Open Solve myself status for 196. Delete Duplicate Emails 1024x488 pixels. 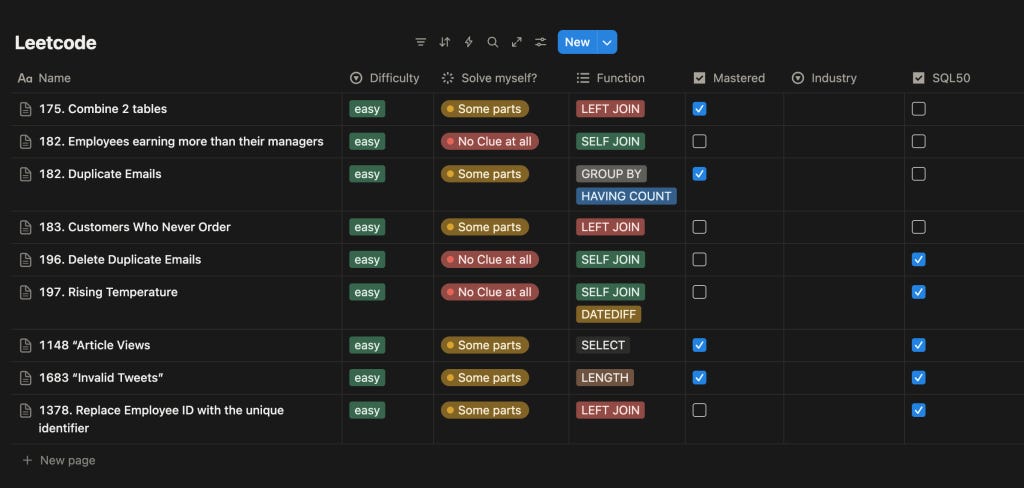point(490,260)
